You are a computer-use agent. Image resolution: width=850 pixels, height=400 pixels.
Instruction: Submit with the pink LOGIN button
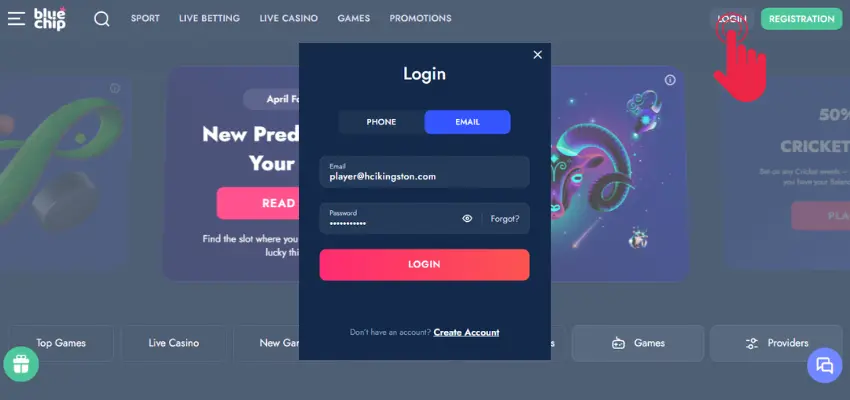point(424,264)
